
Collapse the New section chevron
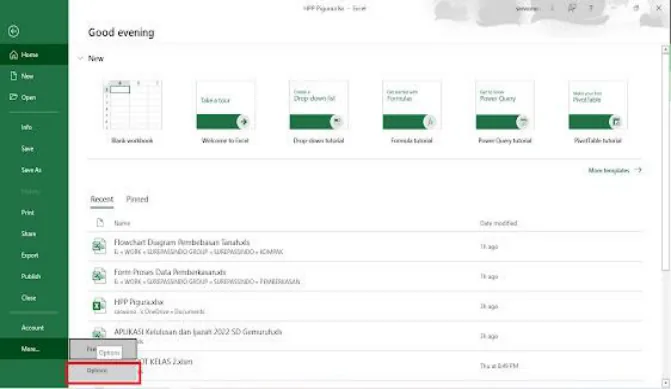tap(80, 58)
